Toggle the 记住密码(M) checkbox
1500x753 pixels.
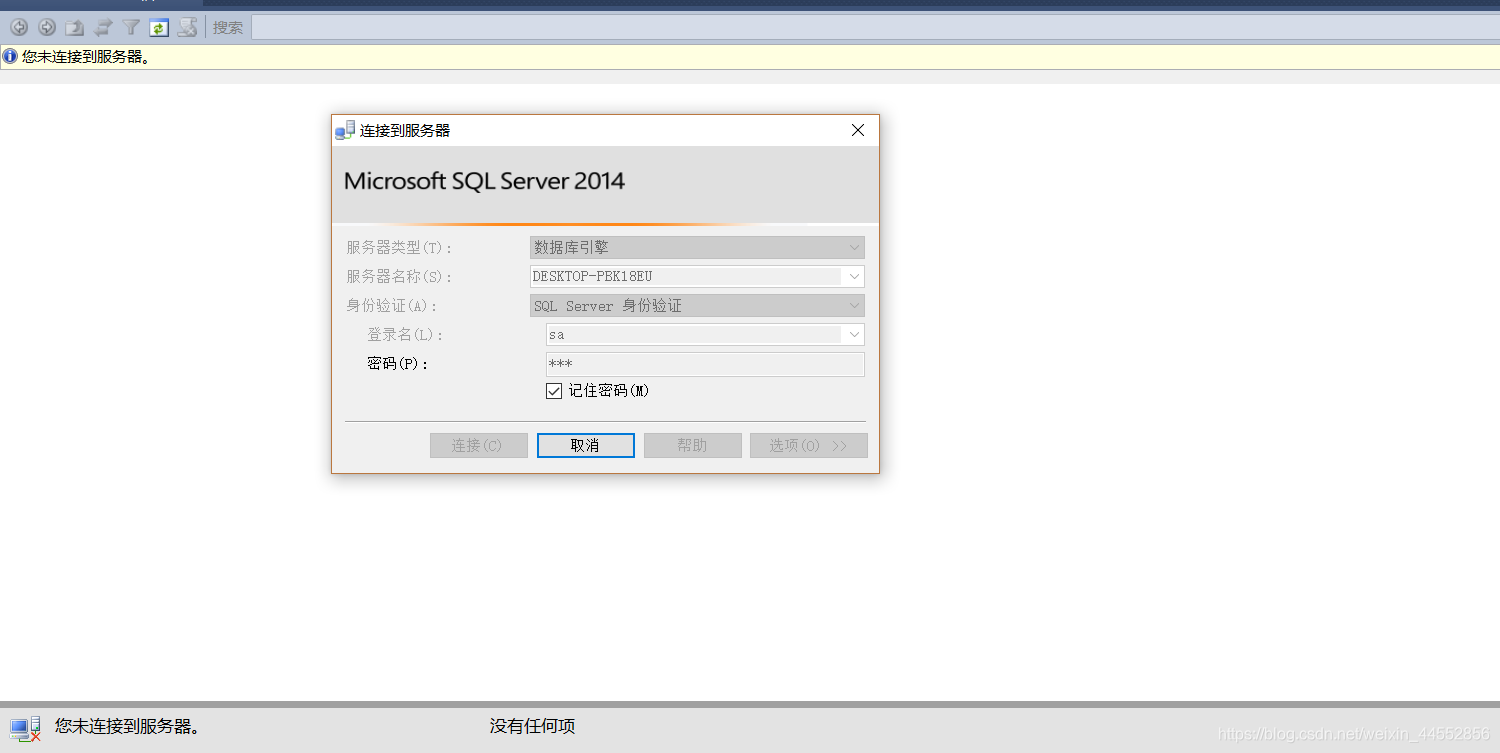[554, 391]
